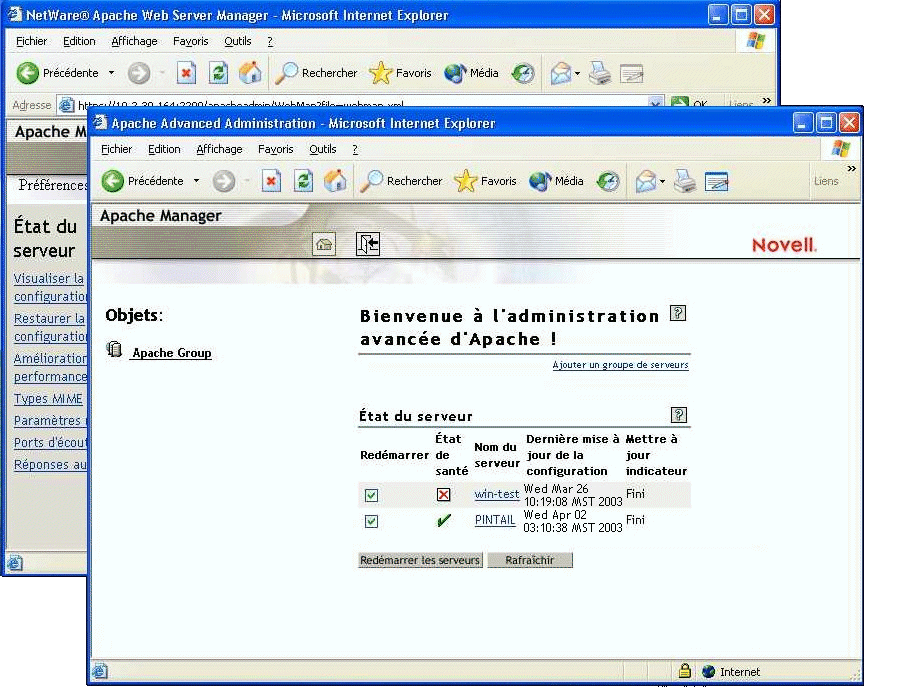The height and width of the screenshot is (700, 900).
Task: Click the Exit door icon in Apache Manager
Action: [x=368, y=243]
